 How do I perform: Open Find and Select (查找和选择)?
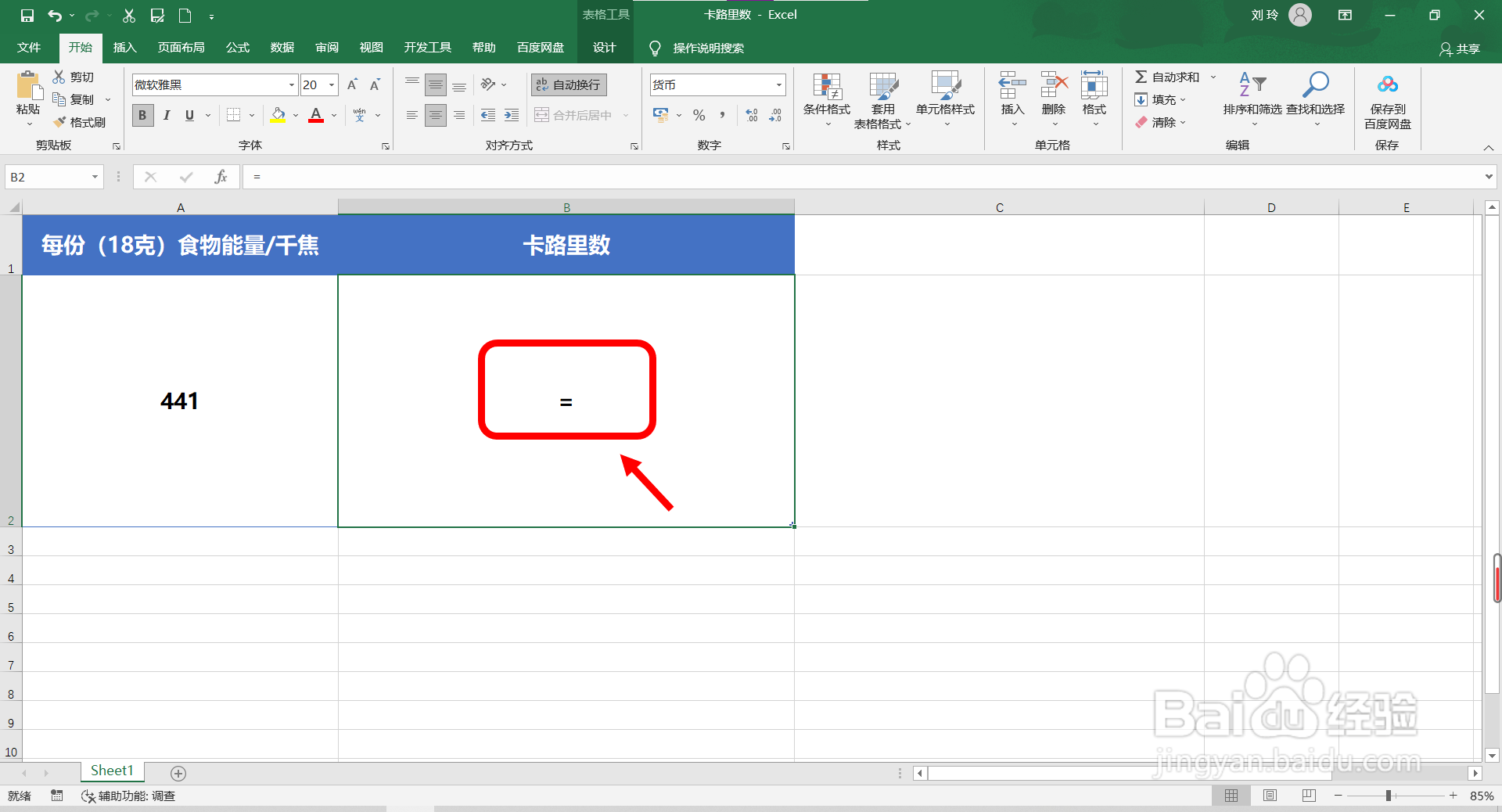tap(1316, 99)
